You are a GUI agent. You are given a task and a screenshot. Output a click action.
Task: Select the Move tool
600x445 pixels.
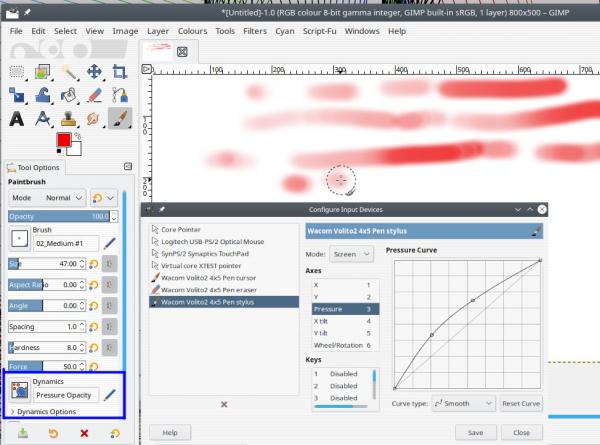94,72
